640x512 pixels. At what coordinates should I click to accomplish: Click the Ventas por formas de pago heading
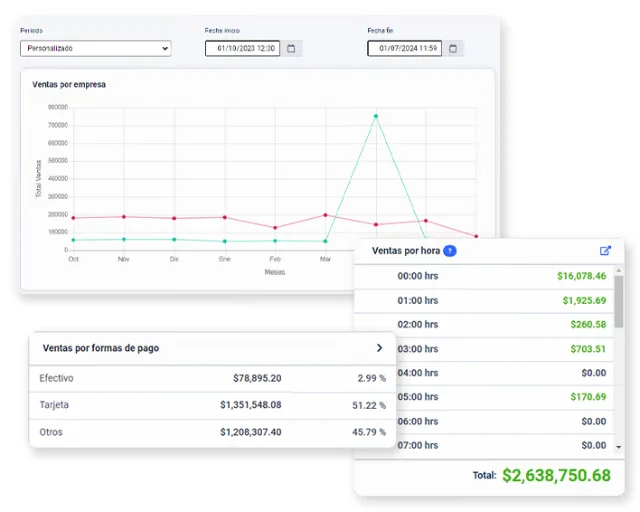[x=101, y=348]
